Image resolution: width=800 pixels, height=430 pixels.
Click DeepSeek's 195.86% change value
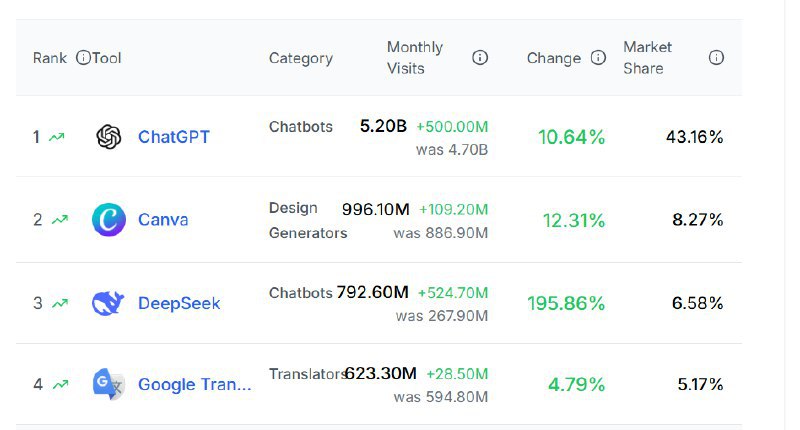(566, 303)
